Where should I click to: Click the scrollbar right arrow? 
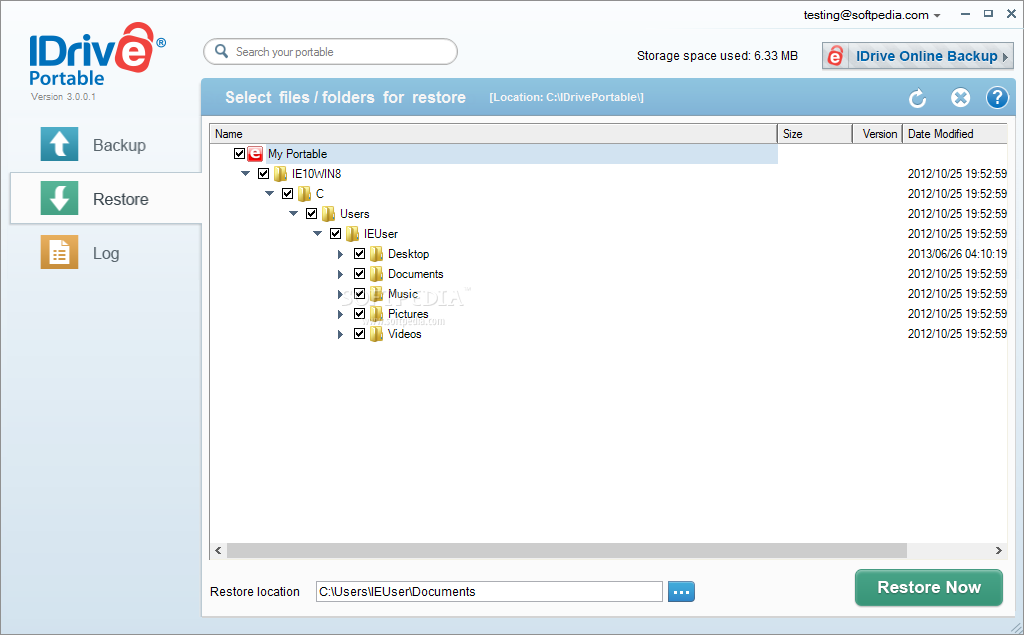999,551
